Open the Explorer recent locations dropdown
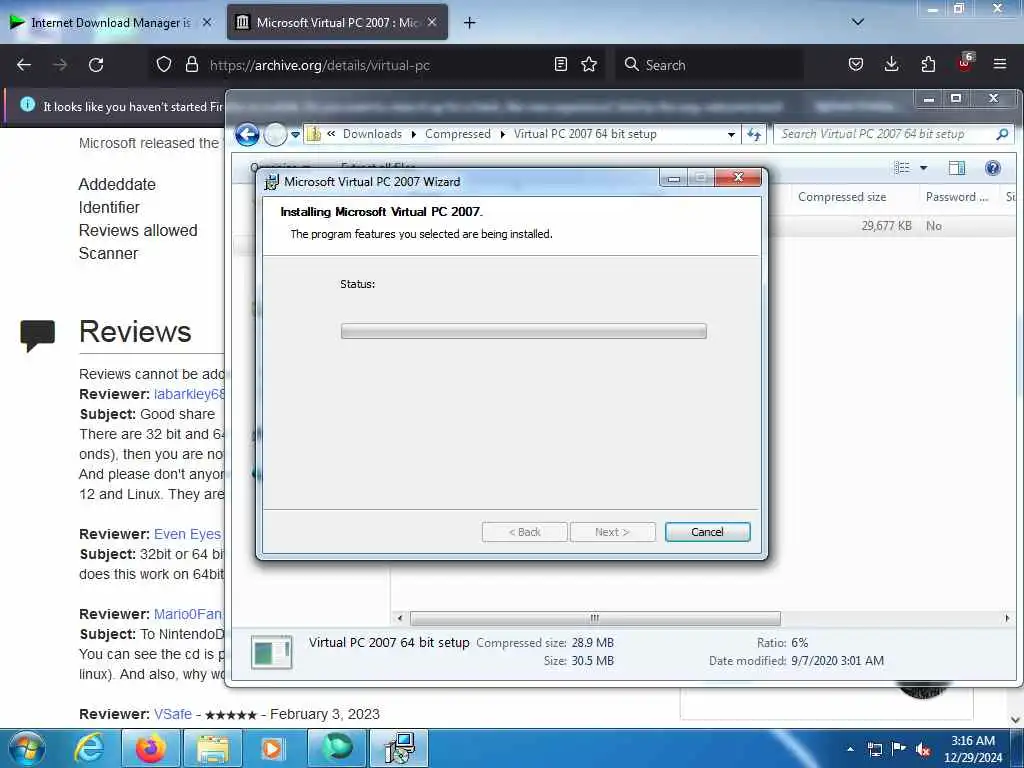 tap(295, 135)
